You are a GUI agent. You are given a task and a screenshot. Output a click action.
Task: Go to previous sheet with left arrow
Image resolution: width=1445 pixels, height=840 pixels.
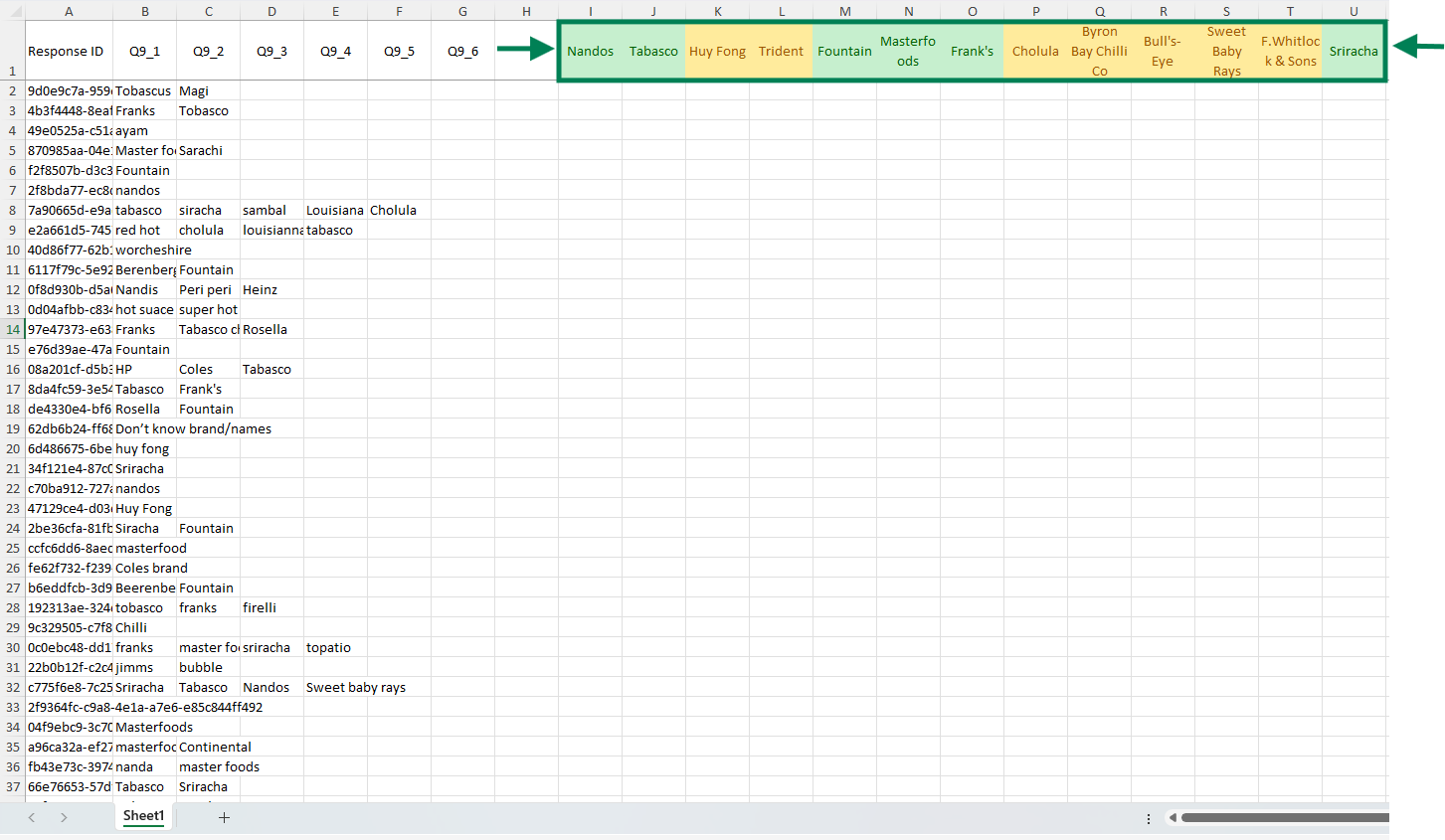tap(32, 817)
